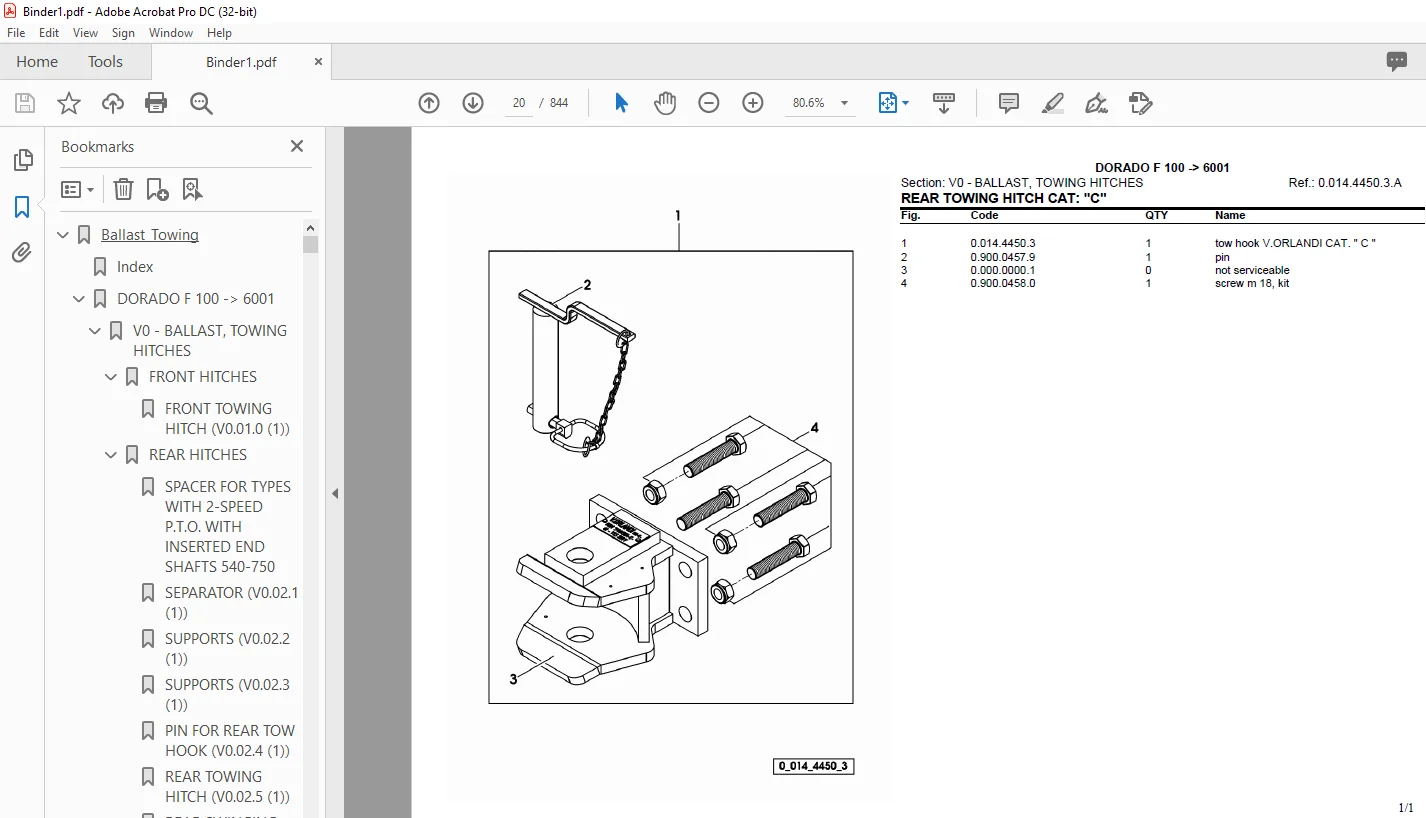The width and height of the screenshot is (1426, 818).
Task: Click part code 0.900.0457.9 in table
Action: click(x=1003, y=257)
